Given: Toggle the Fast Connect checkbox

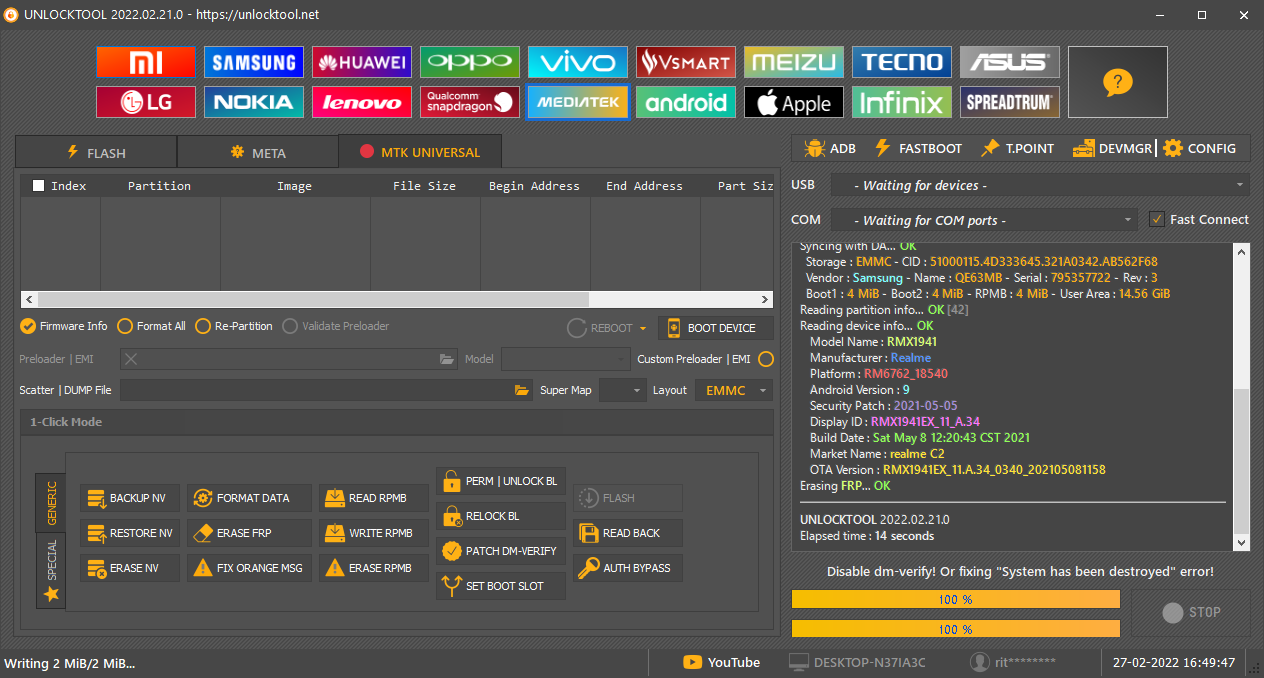Looking at the screenshot, I should click(1157, 219).
